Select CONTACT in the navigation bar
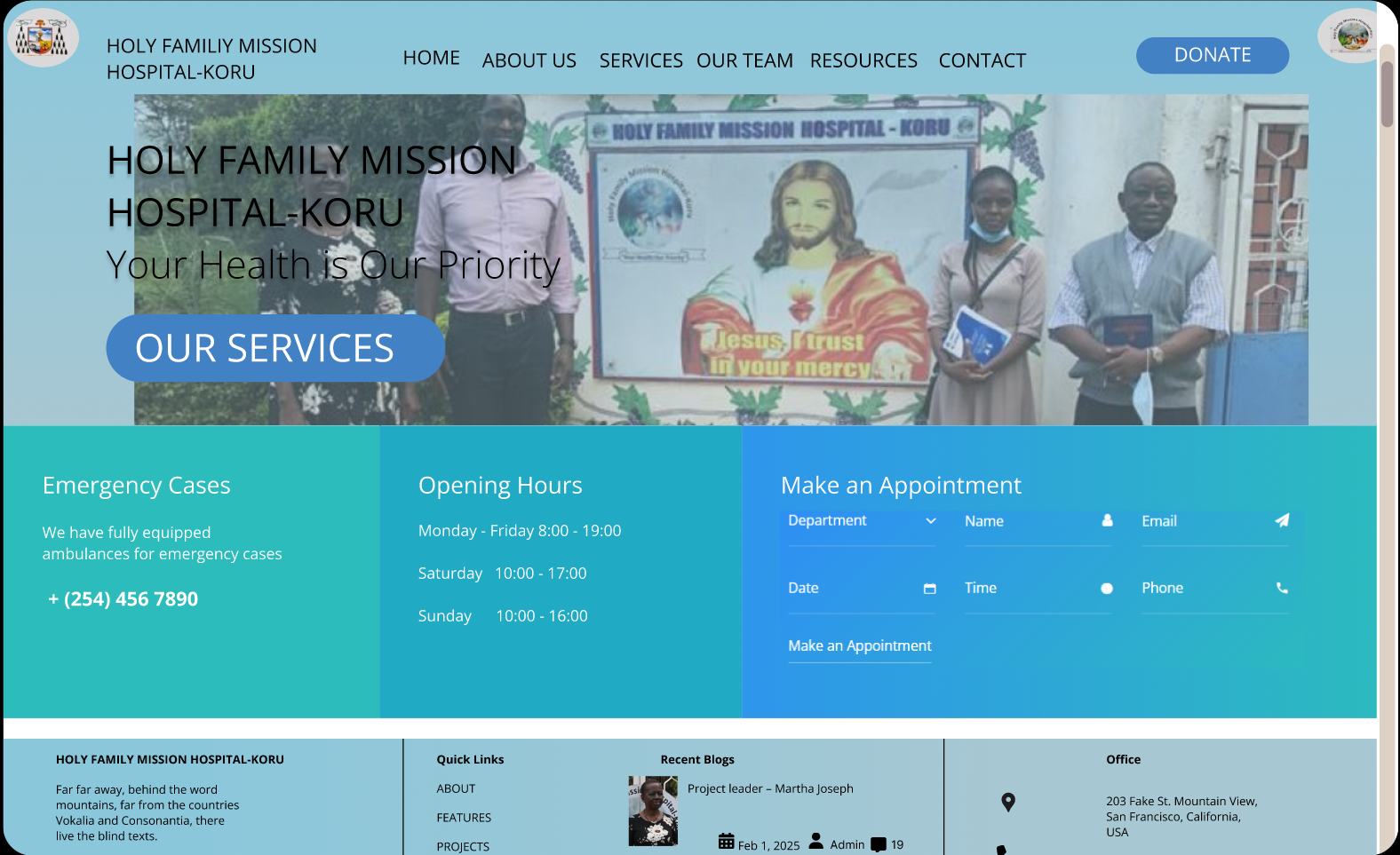The height and width of the screenshot is (855, 1400). [982, 60]
